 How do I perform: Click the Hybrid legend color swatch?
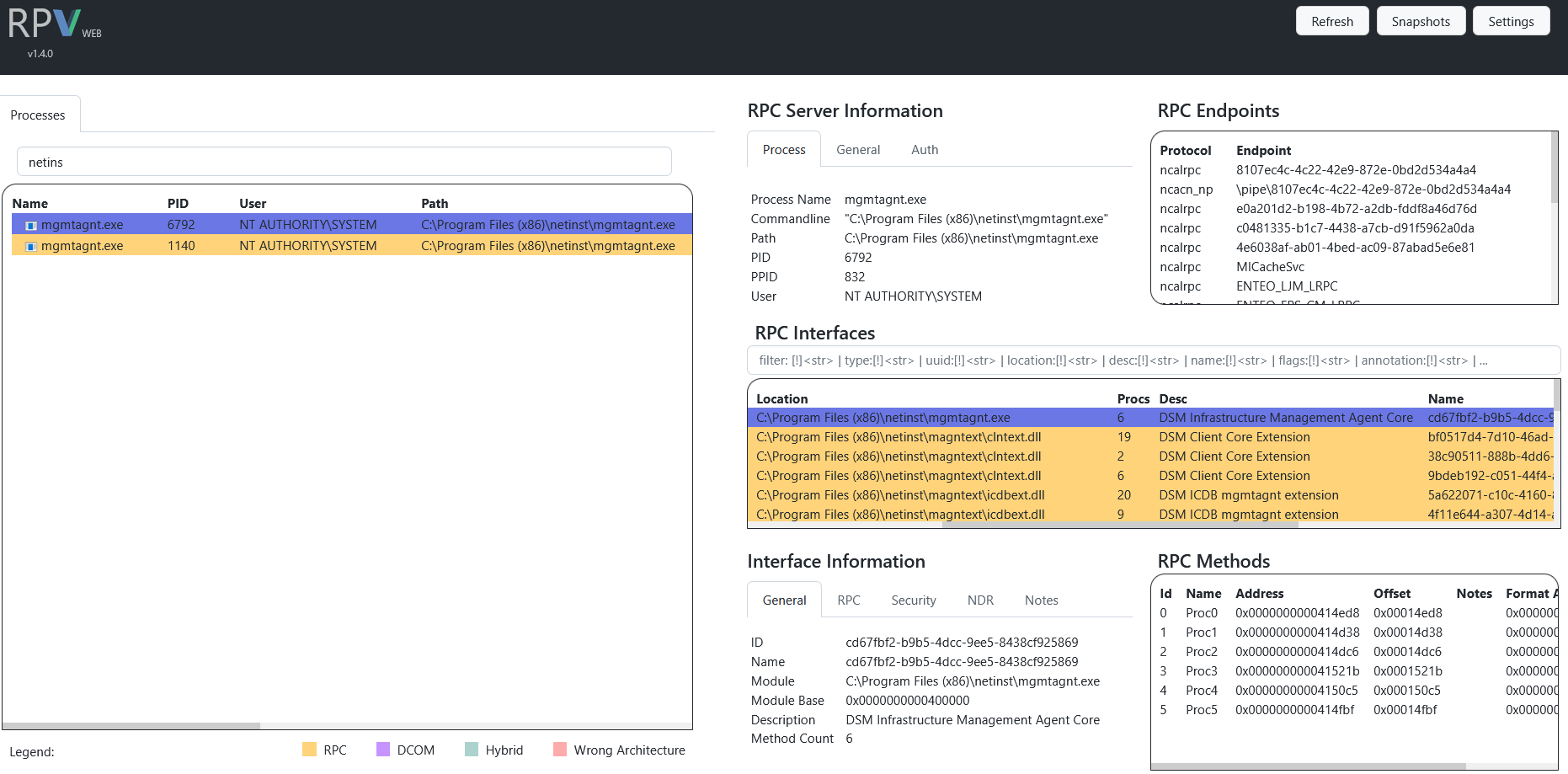coord(472,750)
